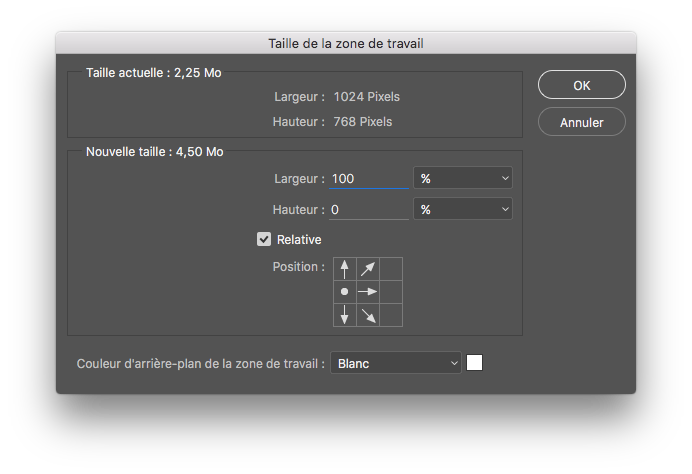Screen dimensions: 692x474
Task: Expand the Blanc background color dropdown
Action: pos(396,363)
